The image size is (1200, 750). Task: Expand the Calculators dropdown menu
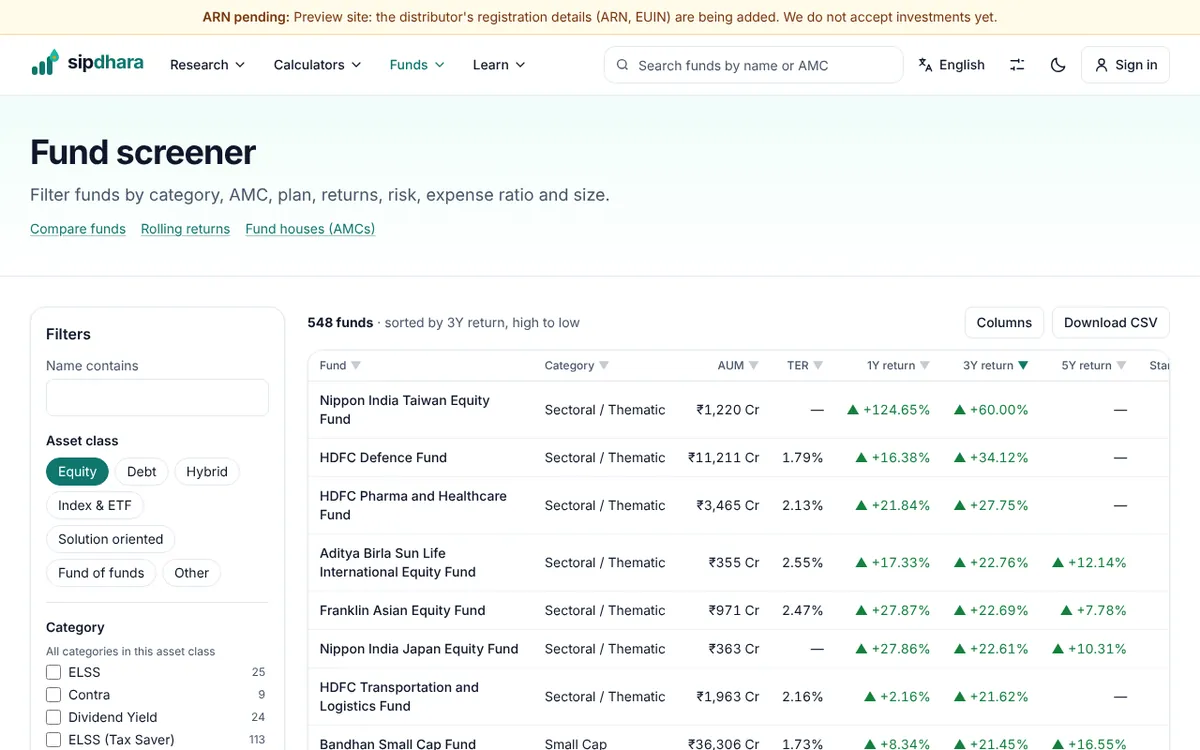click(x=316, y=65)
